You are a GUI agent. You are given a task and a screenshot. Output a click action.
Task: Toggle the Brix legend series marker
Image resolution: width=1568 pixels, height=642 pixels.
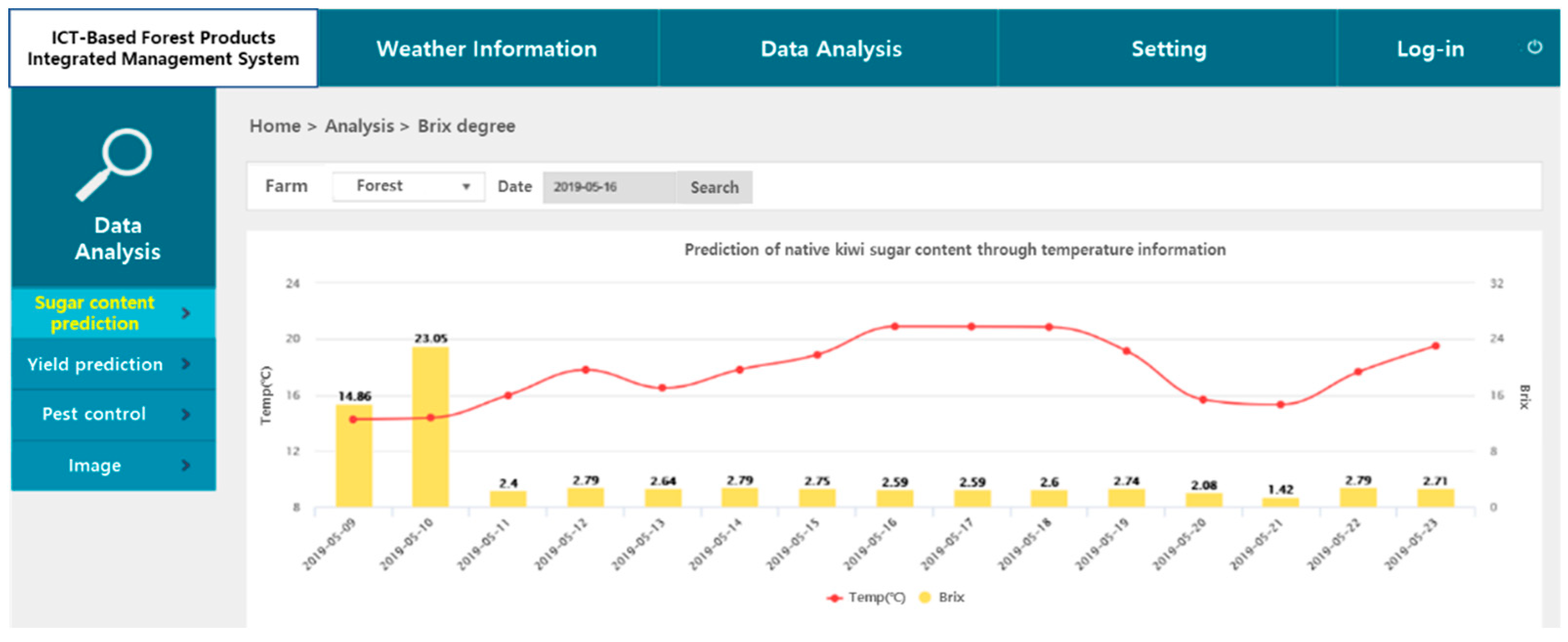924,598
